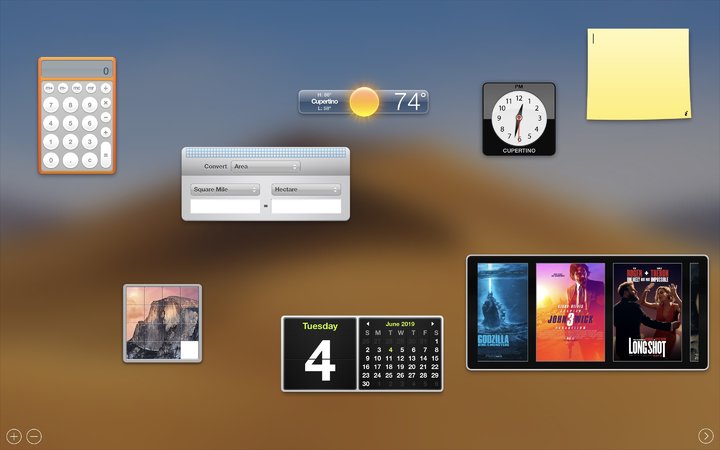
Task: Open the Hectare unit dropdown
Action: tap(306, 189)
